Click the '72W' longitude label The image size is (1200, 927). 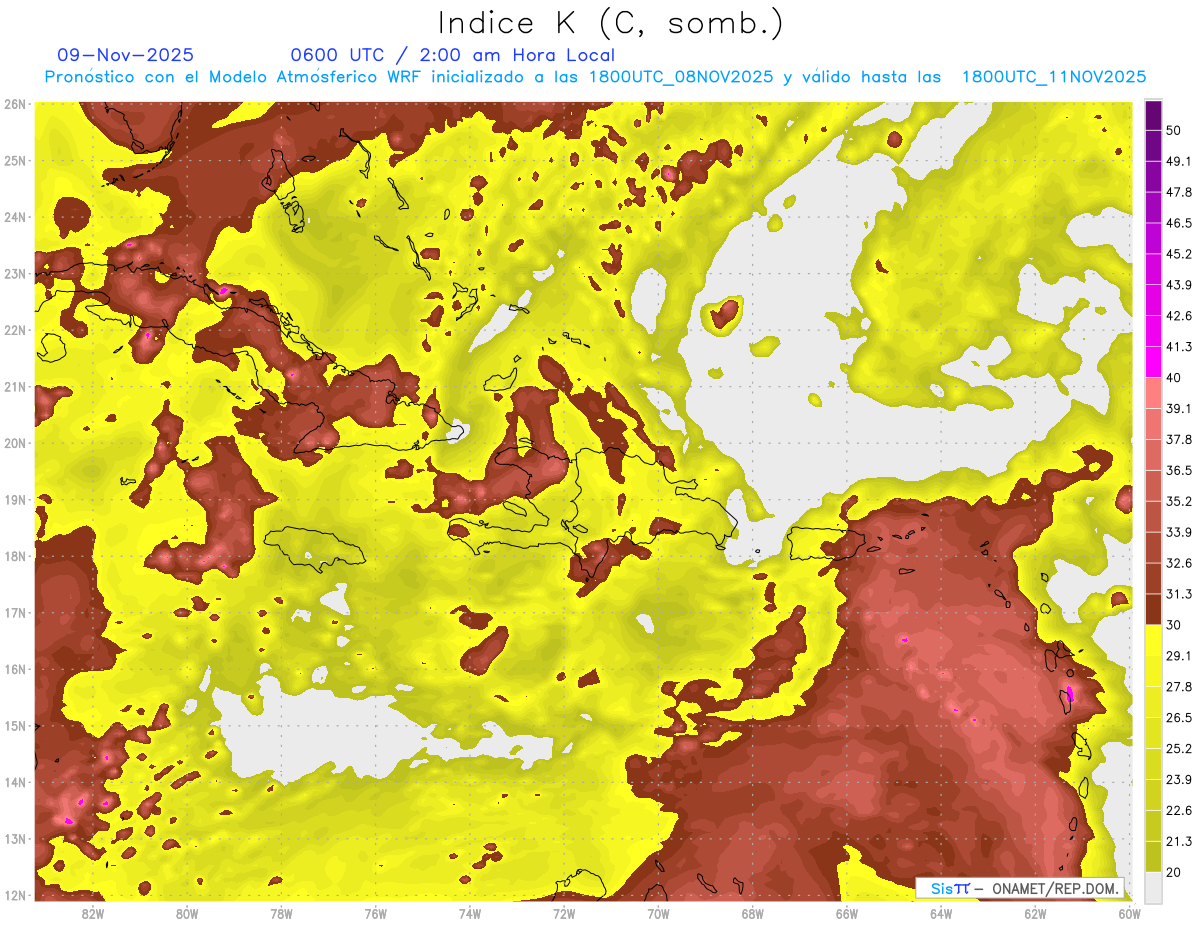[564, 913]
